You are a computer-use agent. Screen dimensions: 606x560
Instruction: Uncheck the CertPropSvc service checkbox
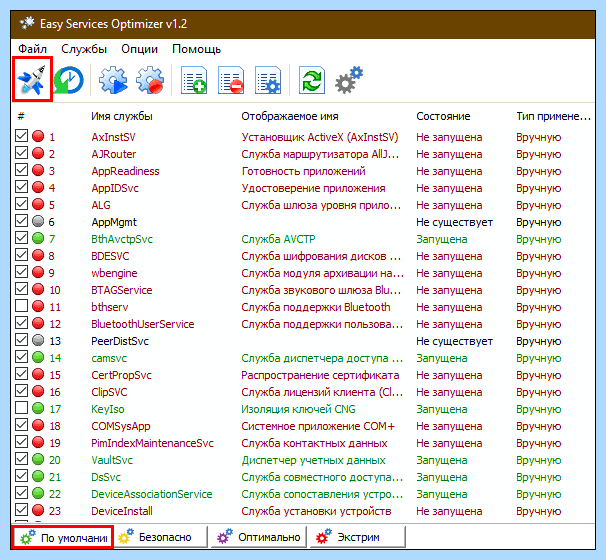[x=22, y=374]
